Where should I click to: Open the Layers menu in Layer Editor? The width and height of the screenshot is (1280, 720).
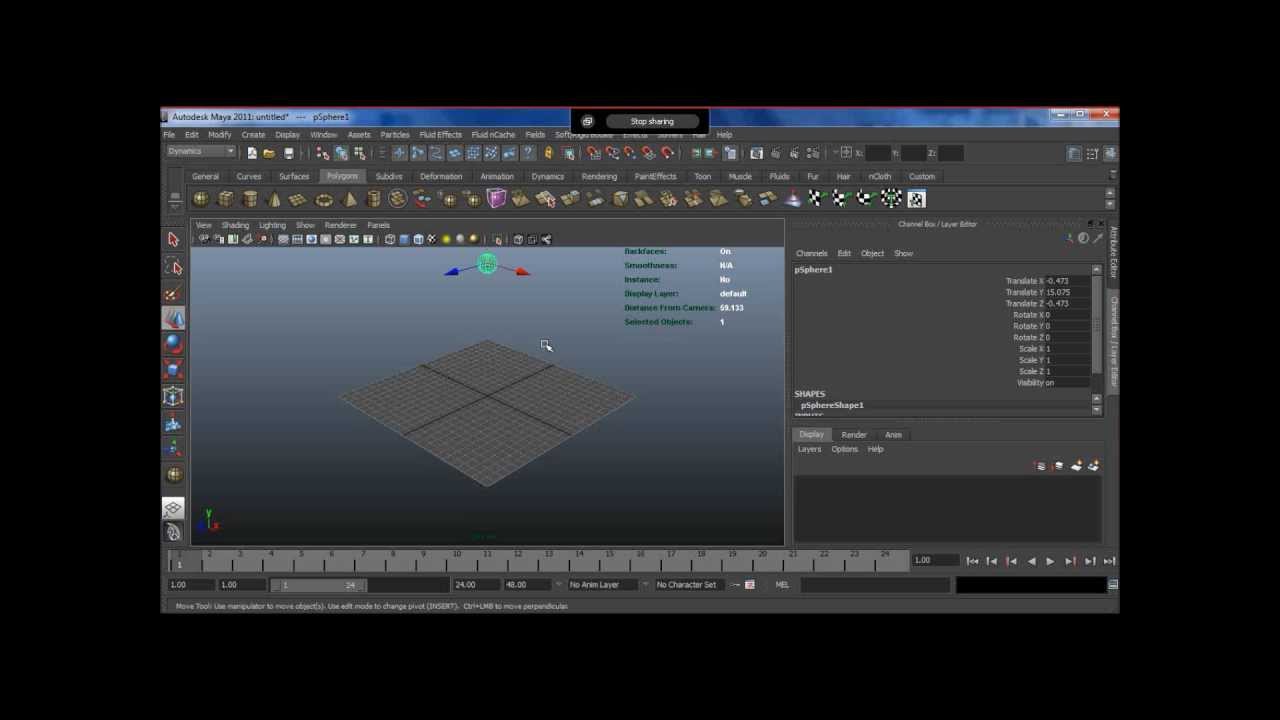point(809,449)
